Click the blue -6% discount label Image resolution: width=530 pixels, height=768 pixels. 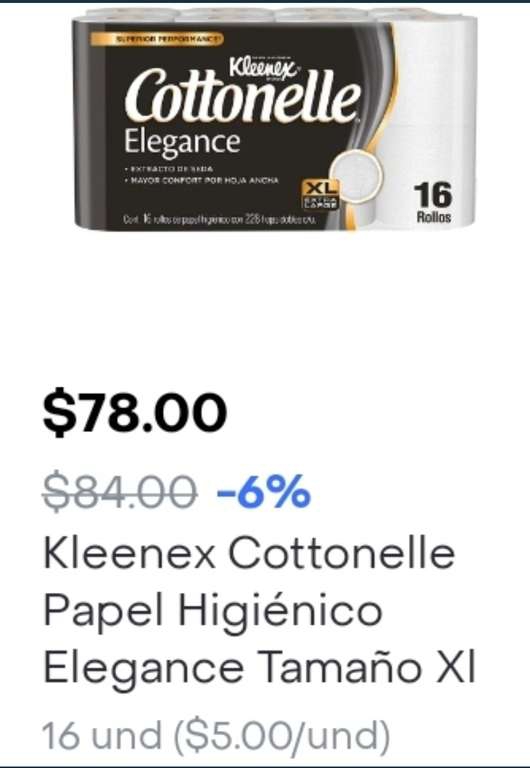[264, 490]
